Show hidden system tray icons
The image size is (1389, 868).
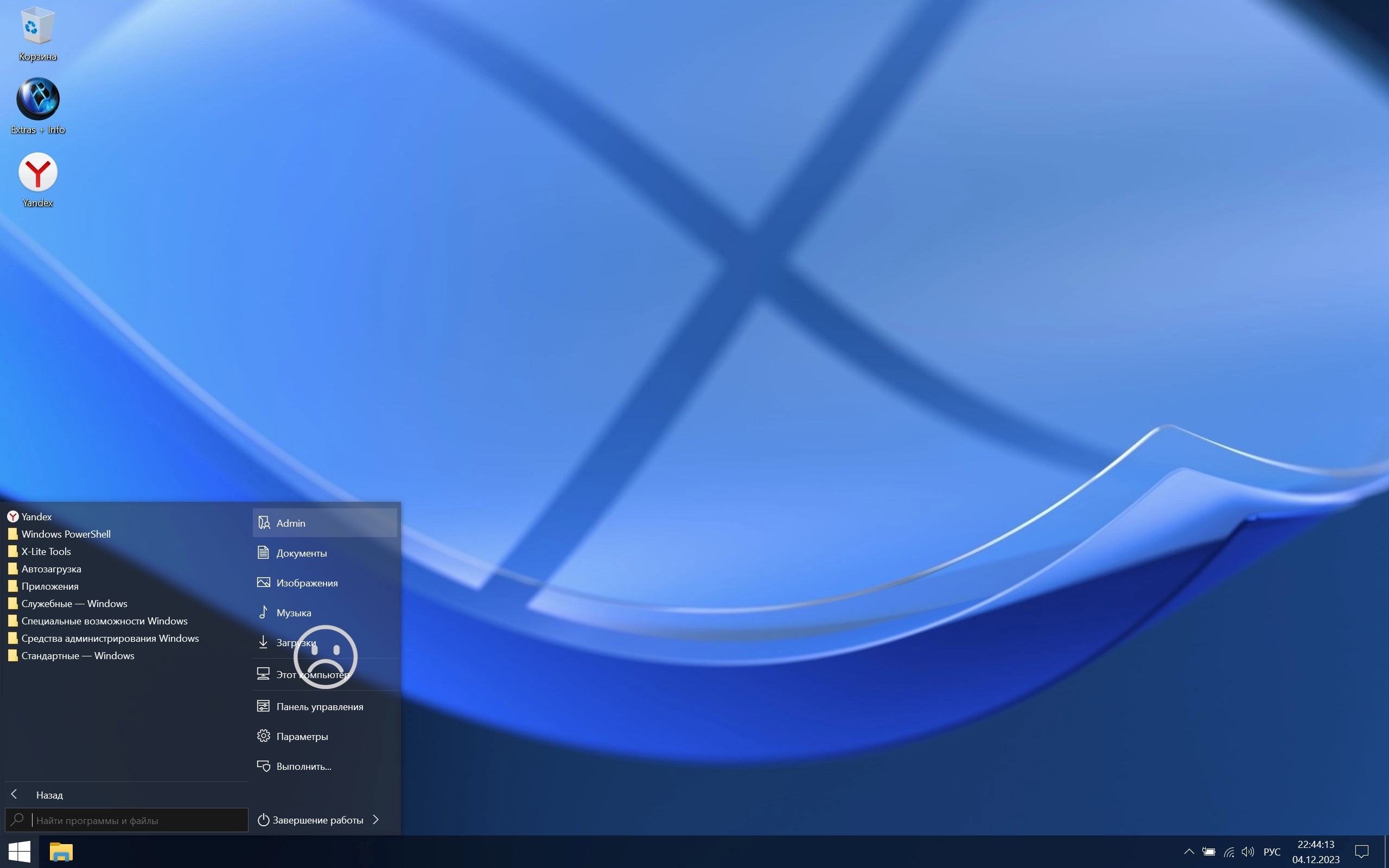1189,852
